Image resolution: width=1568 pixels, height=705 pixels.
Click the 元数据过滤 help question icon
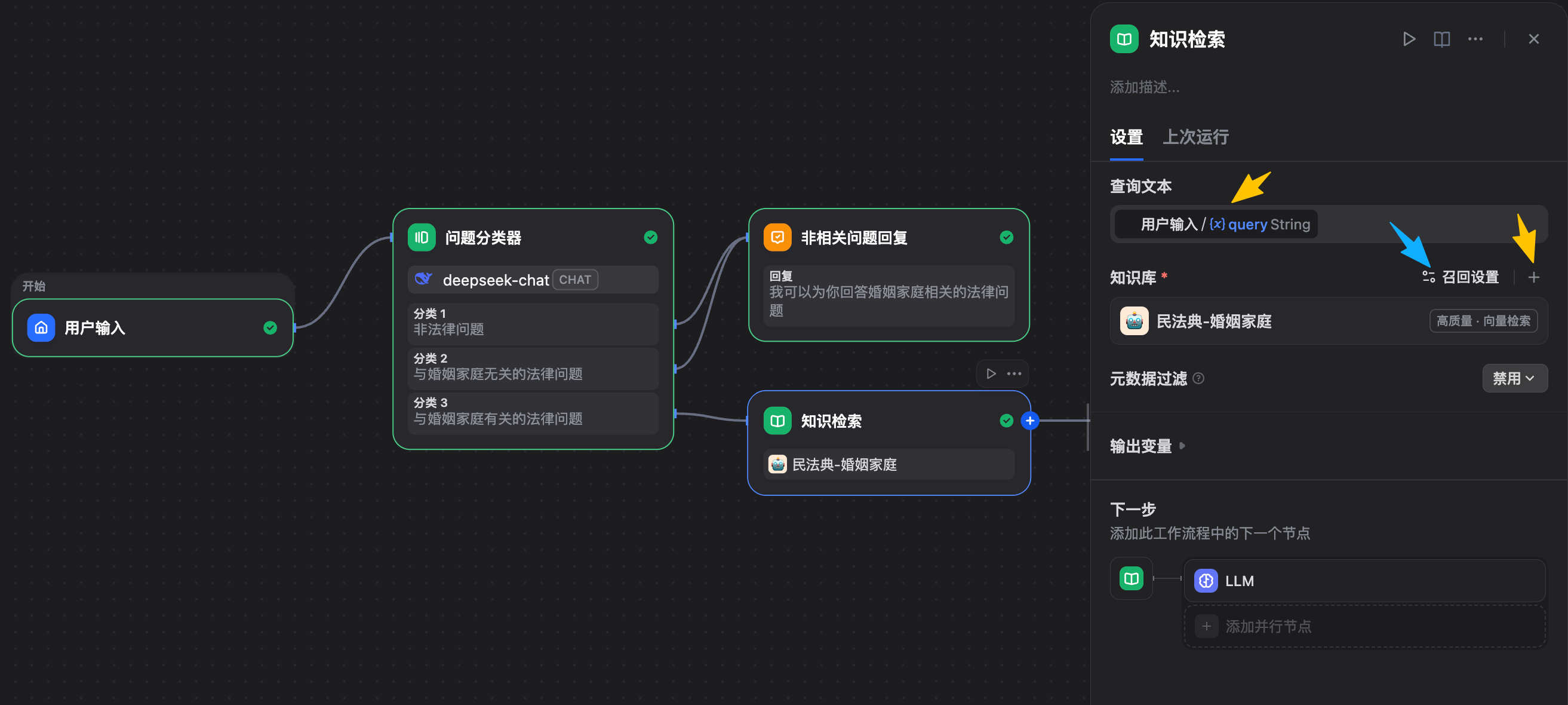(x=1198, y=379)
